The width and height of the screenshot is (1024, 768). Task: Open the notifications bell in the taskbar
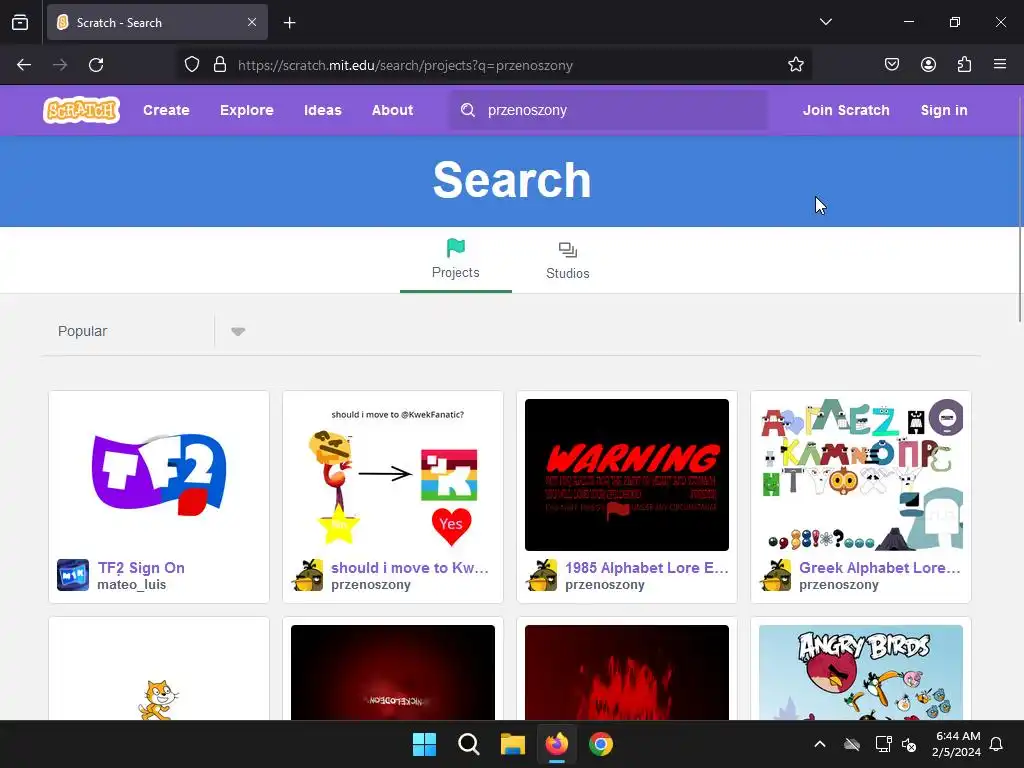pos(997,744)
